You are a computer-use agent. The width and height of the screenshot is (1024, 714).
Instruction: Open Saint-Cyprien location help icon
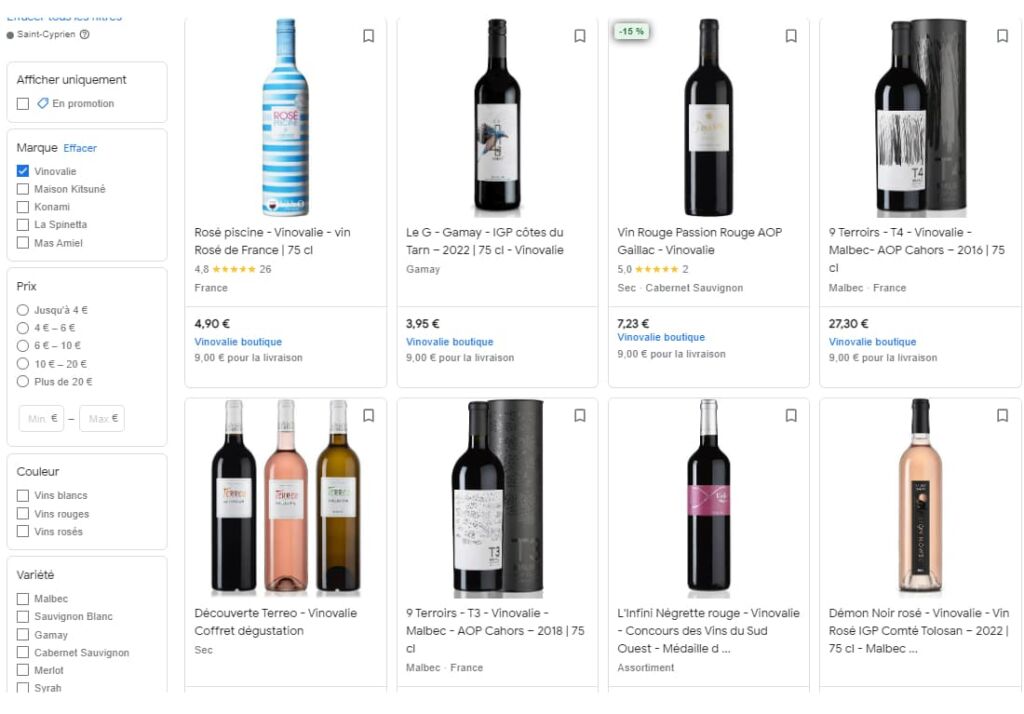(85, 34)
